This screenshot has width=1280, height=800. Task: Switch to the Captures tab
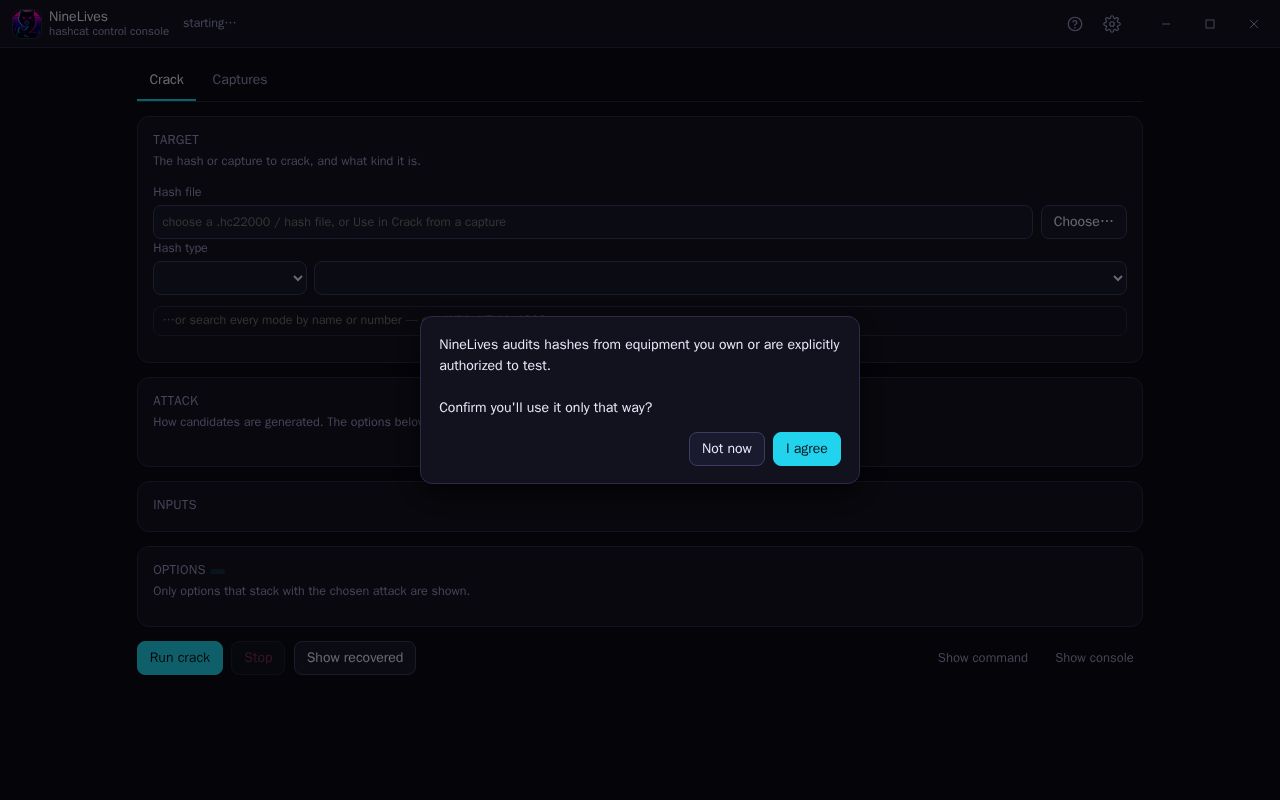[240, 80]
